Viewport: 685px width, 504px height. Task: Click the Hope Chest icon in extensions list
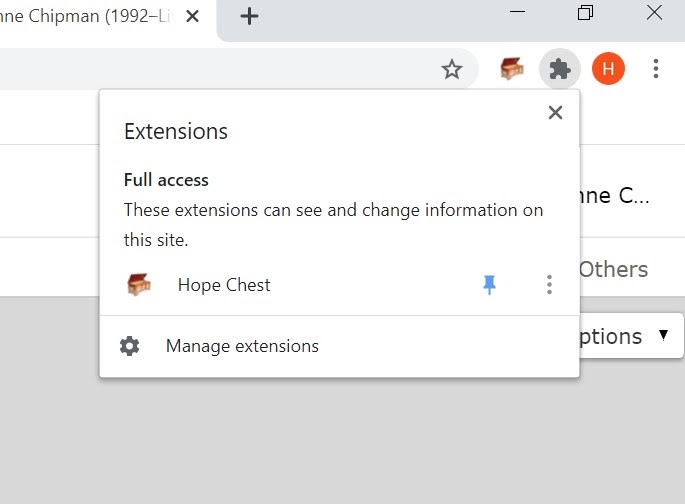pyautogui.click(x=139, y=284)
